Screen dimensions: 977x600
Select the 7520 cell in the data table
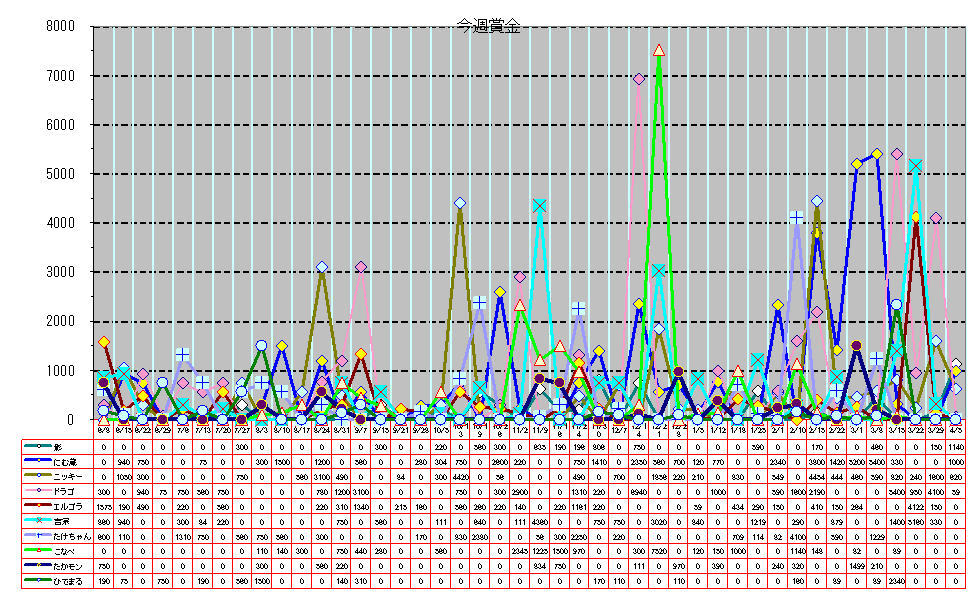(659, 551)
